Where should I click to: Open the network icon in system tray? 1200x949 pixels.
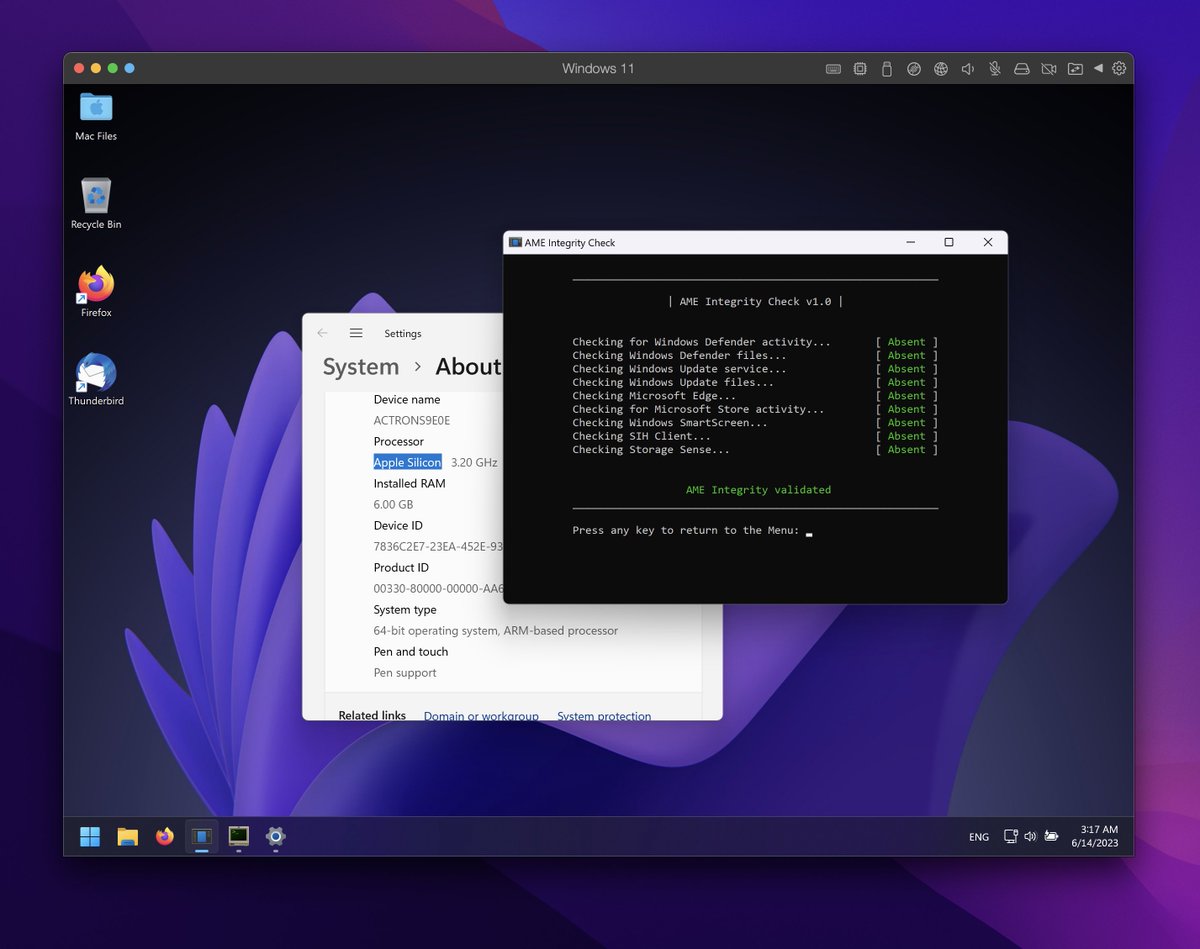tap(1011, 837)
